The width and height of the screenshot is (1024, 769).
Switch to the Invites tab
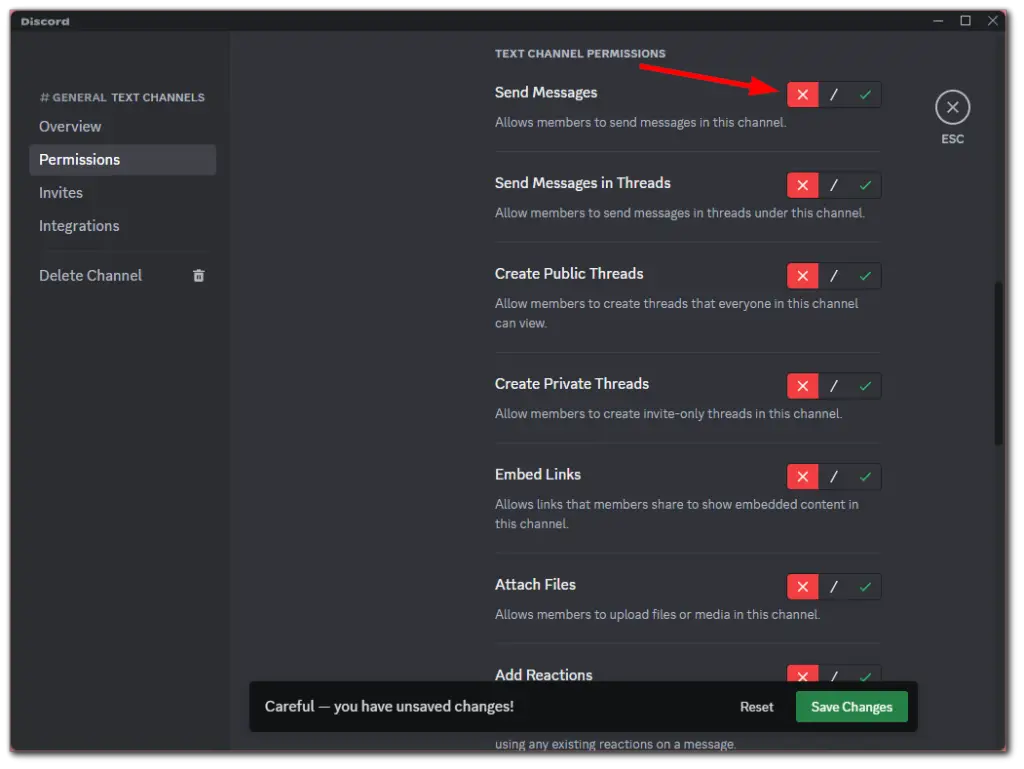click(61, 192)
